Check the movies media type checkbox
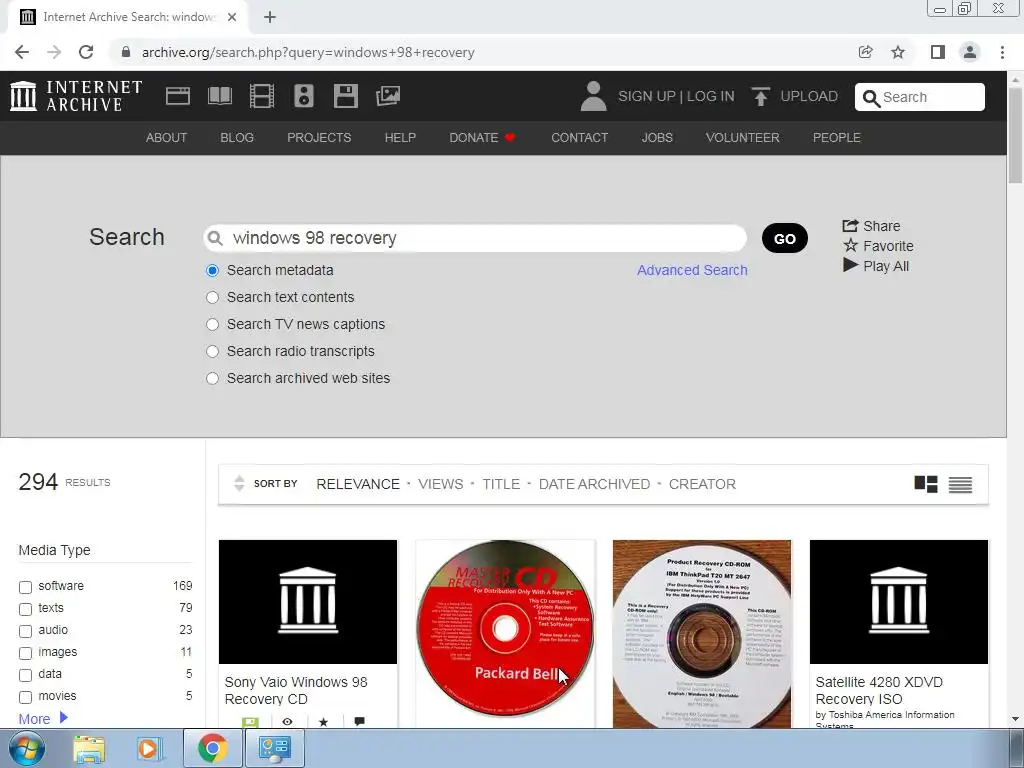 25,697
